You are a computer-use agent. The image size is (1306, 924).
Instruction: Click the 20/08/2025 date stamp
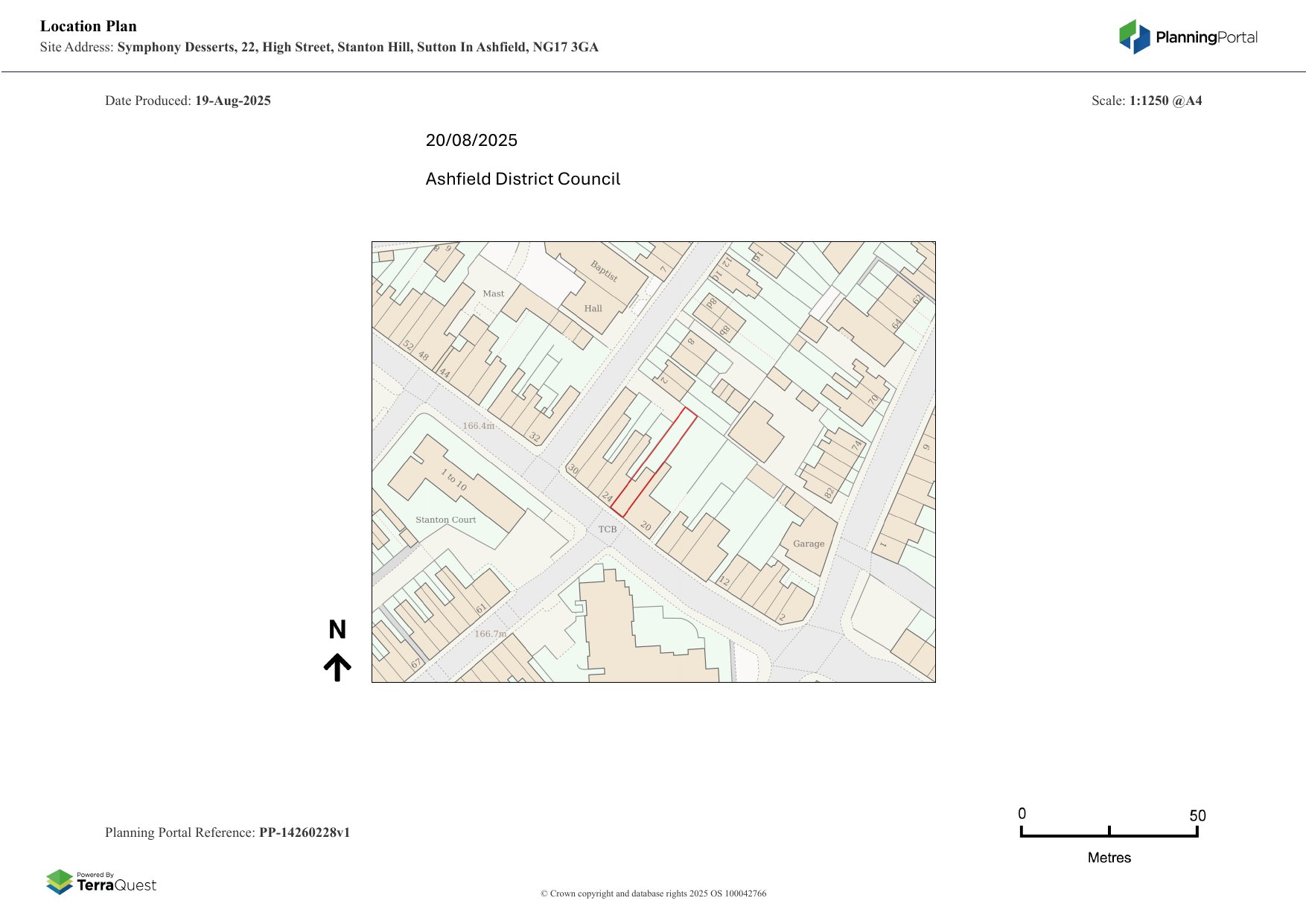coord(471,140)
